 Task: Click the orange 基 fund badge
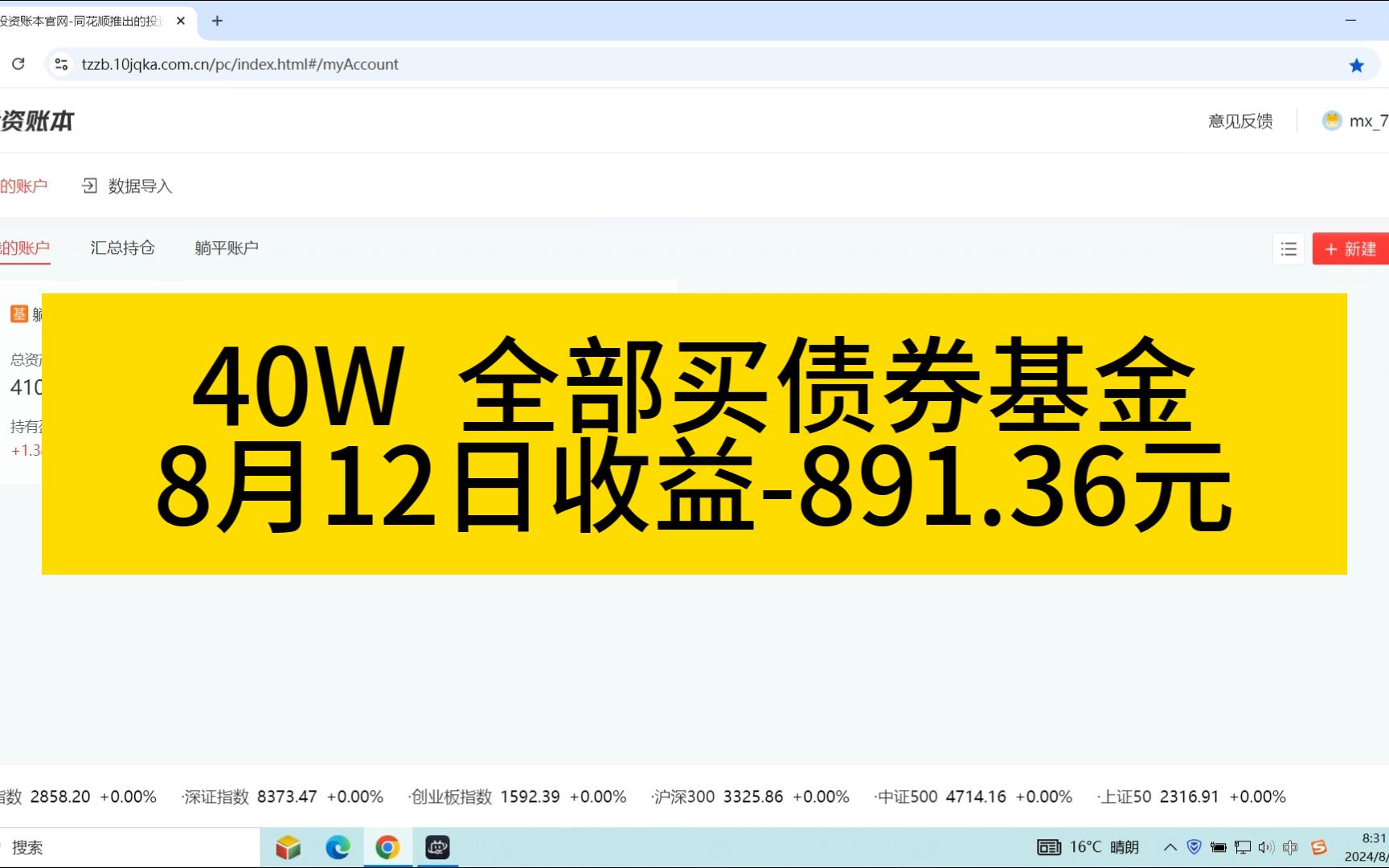(19, 314)
